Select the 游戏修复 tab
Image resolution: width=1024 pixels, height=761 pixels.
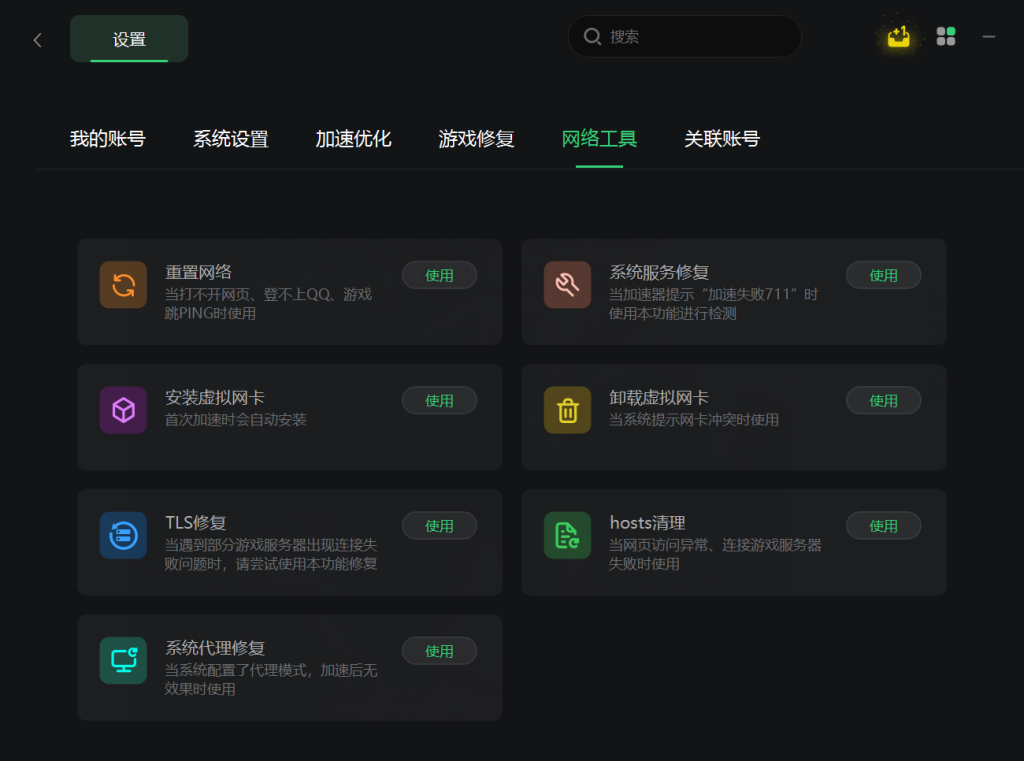pos(476,138)
